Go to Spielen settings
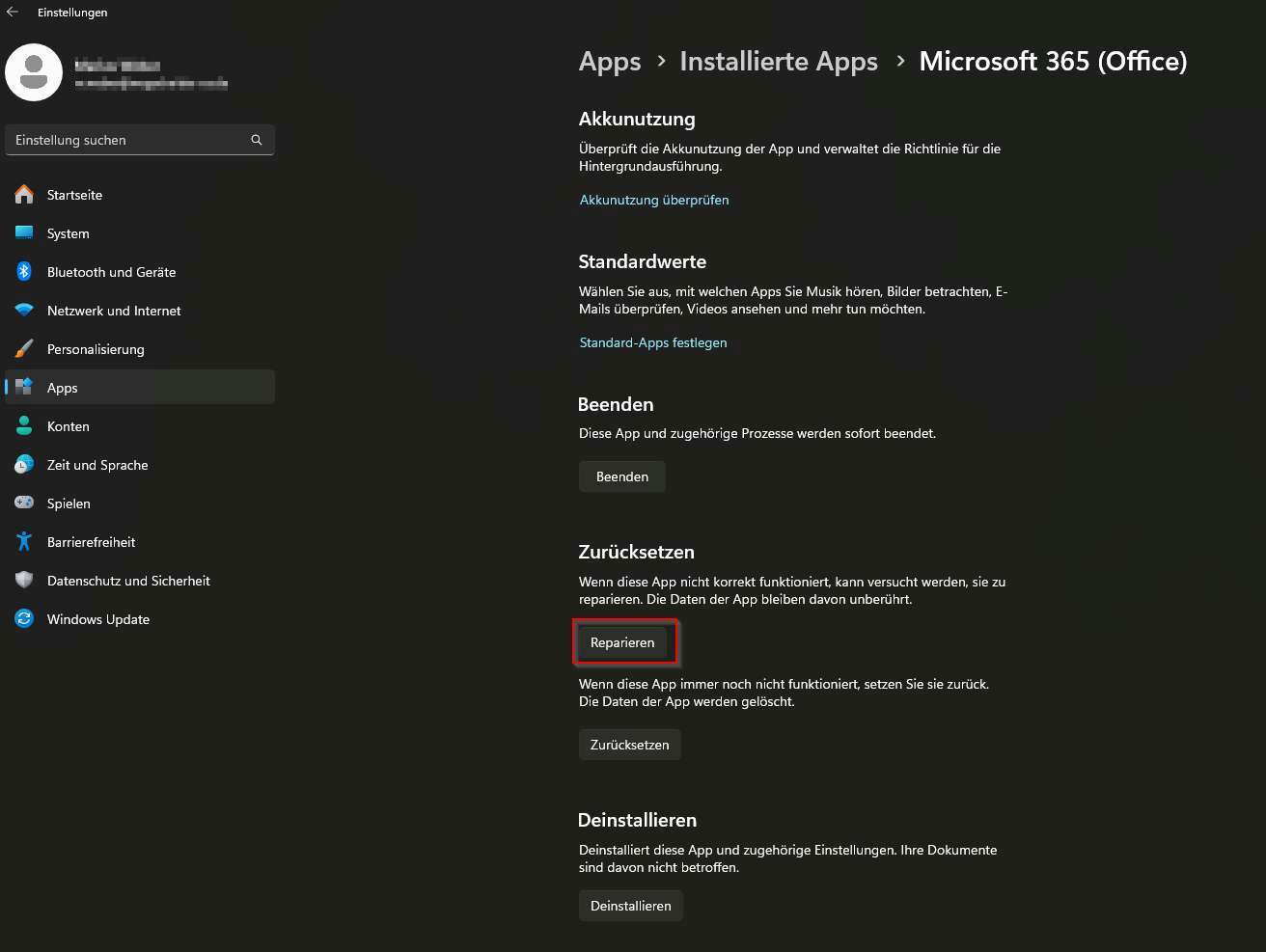 140,503
